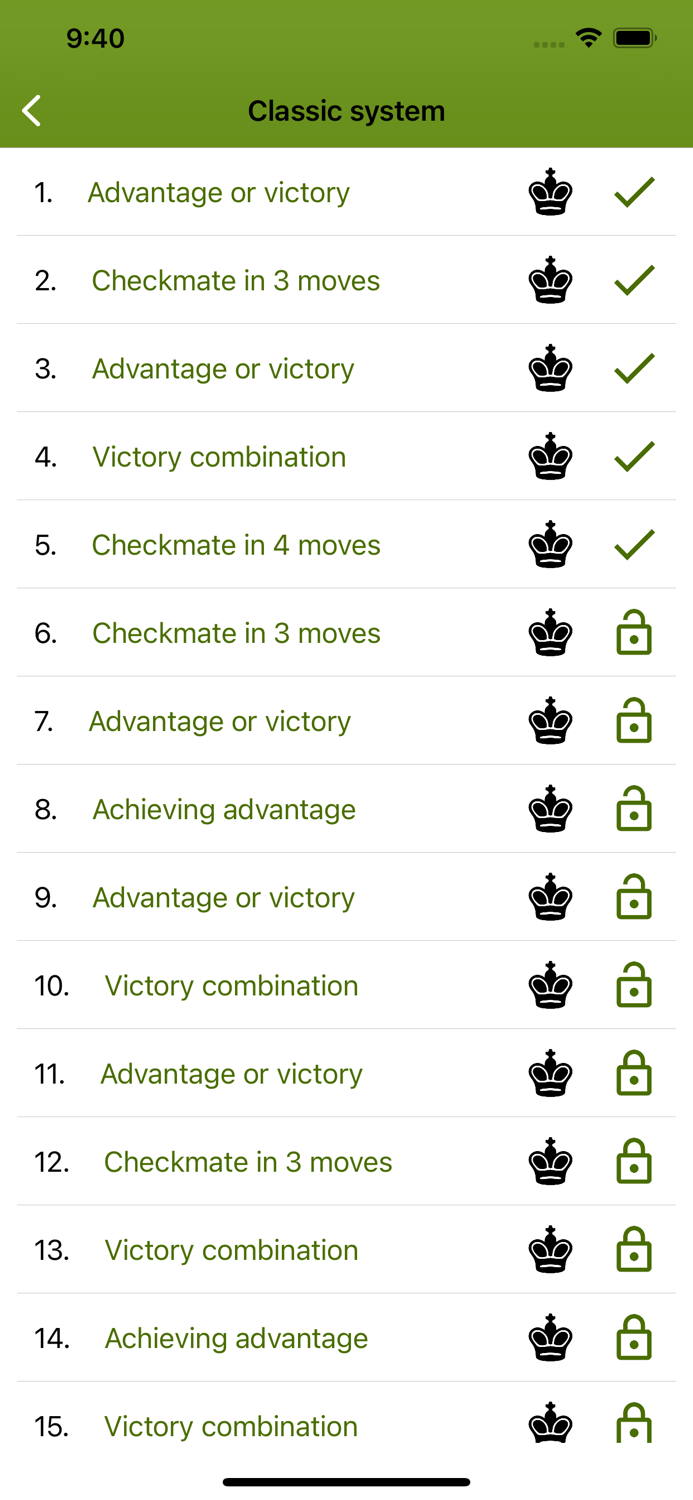This screenshot has height=1500, width=693.
Task: Click the king icon on puzzle 1
Action: pyautogui.click(x=551, y=192)
